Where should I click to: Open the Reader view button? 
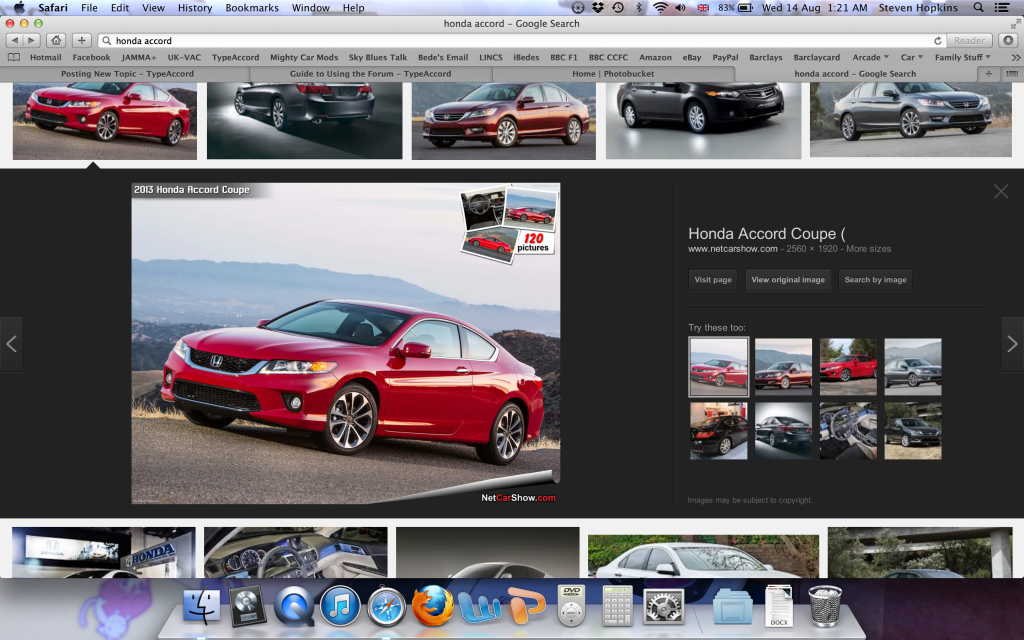click(969, 40)
